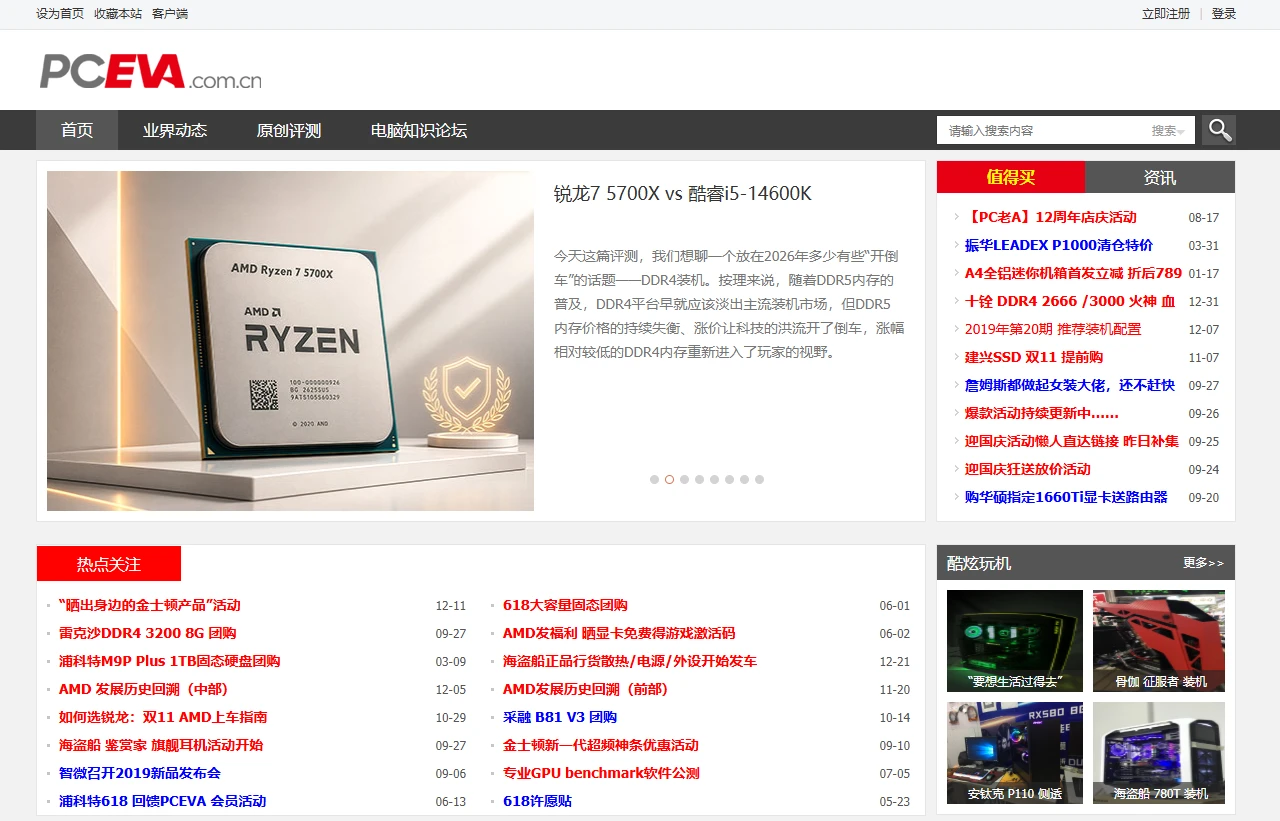Open 智微召开2019新品发布会 article
Viewport: 1280px width, 821px height.
(x=140, y=773)
